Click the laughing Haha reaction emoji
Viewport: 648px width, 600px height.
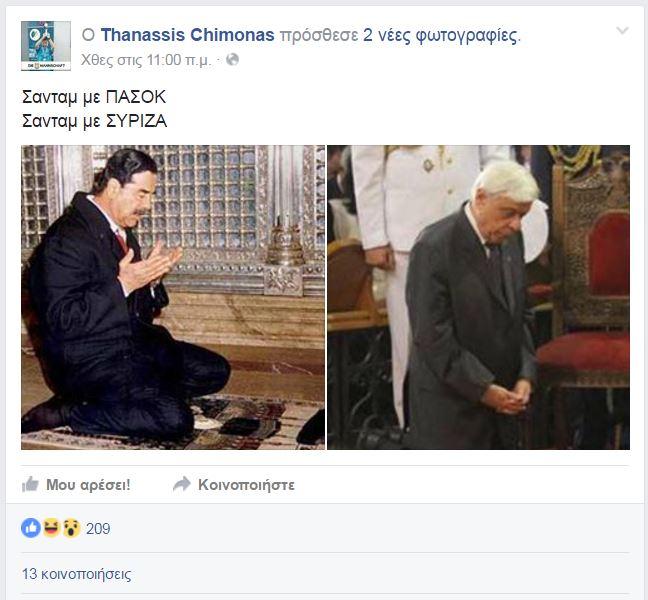click(51, 528)
